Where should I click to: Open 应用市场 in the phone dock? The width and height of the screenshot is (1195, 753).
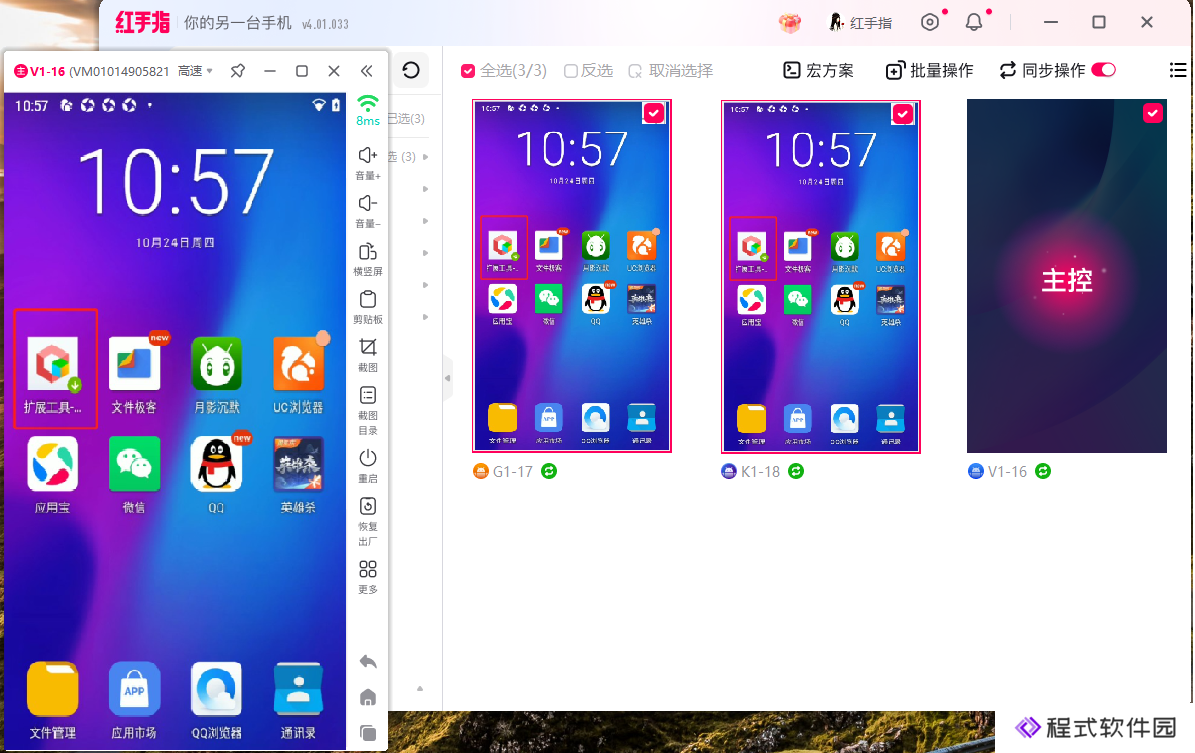tap(134, 700)
